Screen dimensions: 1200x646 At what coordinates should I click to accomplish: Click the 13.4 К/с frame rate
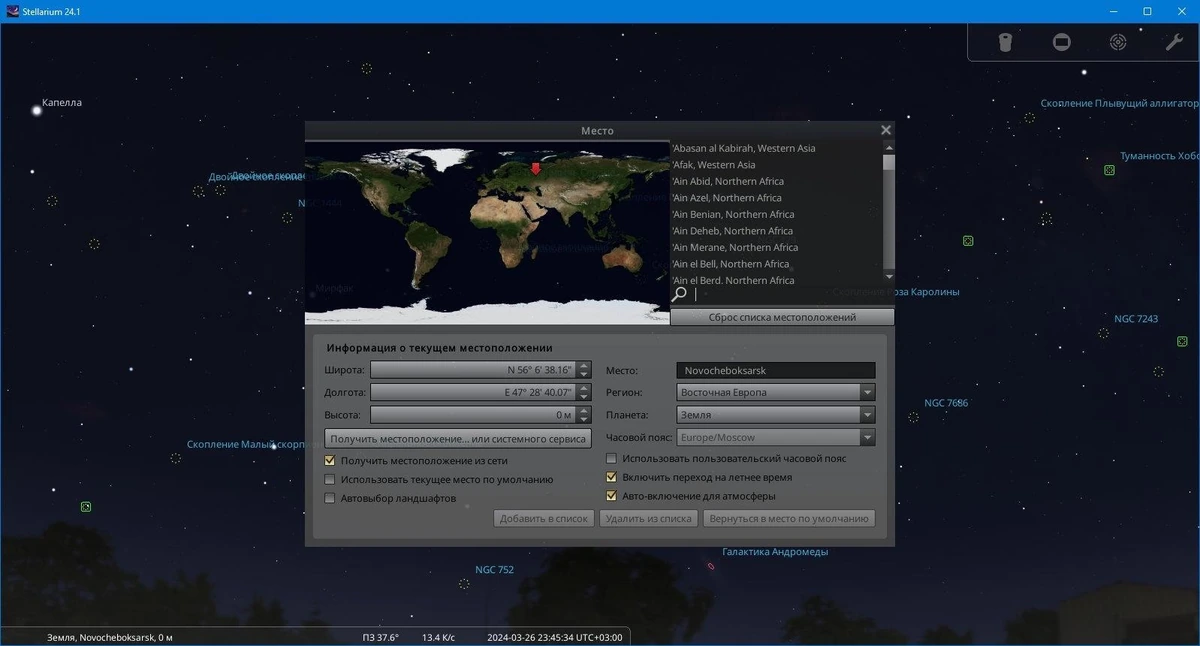coord(438,637)
